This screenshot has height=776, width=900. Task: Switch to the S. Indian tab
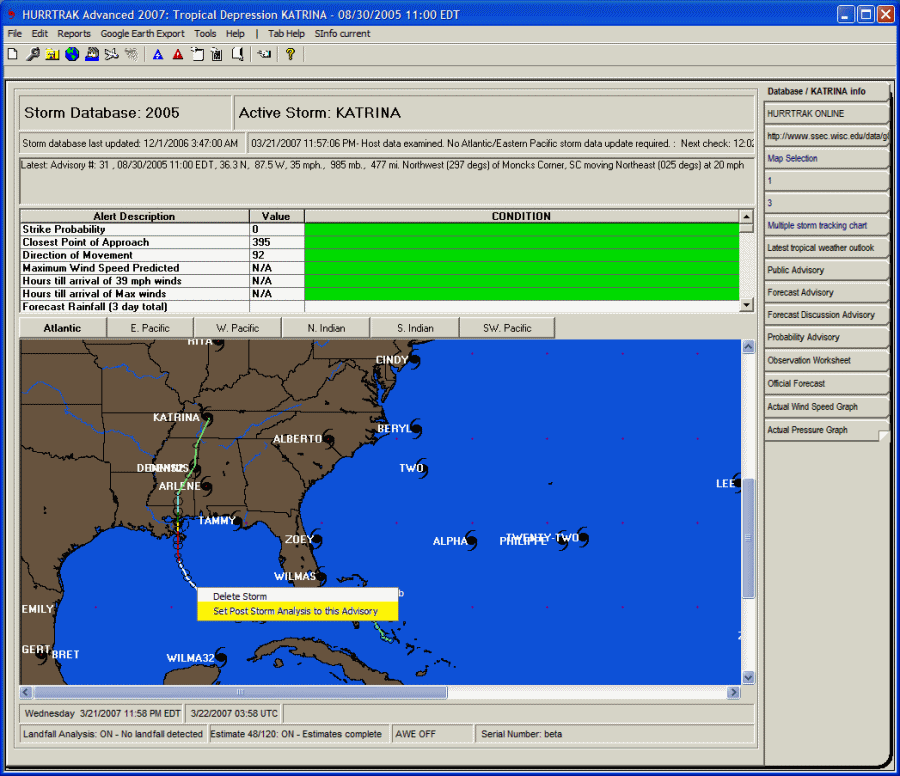(415, 328)
